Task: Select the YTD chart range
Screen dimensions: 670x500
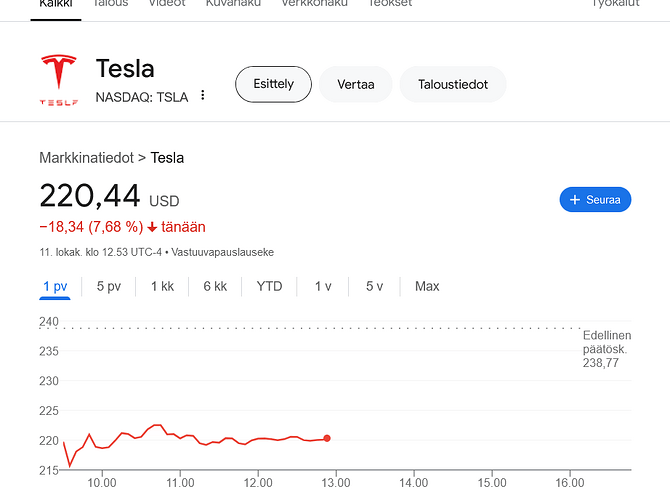Action: 269,286
